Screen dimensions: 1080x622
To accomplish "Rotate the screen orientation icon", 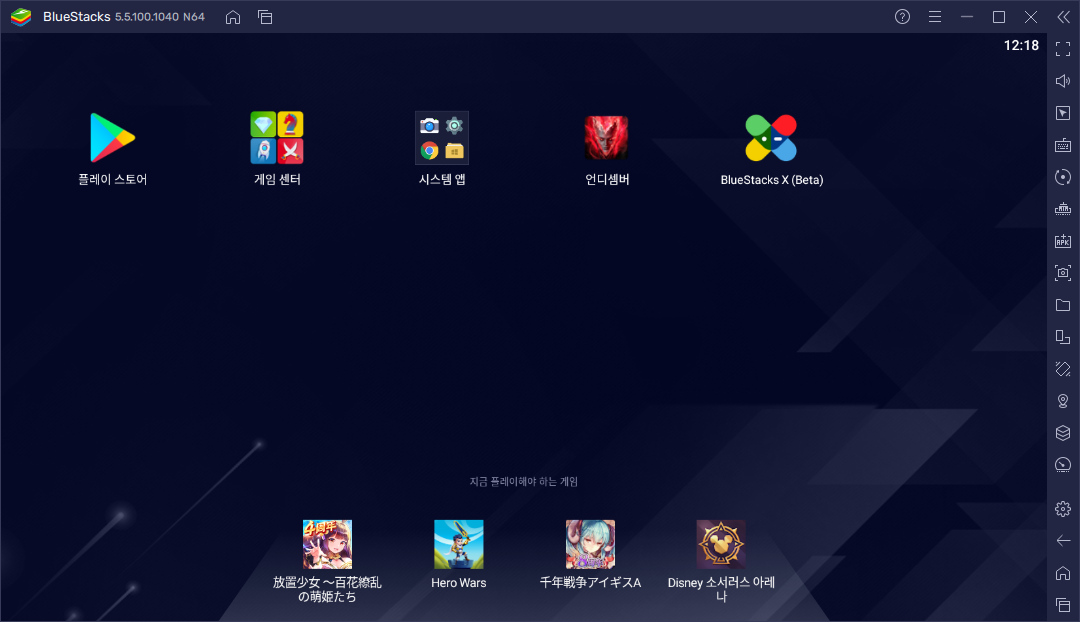I will pos(1063,337).
